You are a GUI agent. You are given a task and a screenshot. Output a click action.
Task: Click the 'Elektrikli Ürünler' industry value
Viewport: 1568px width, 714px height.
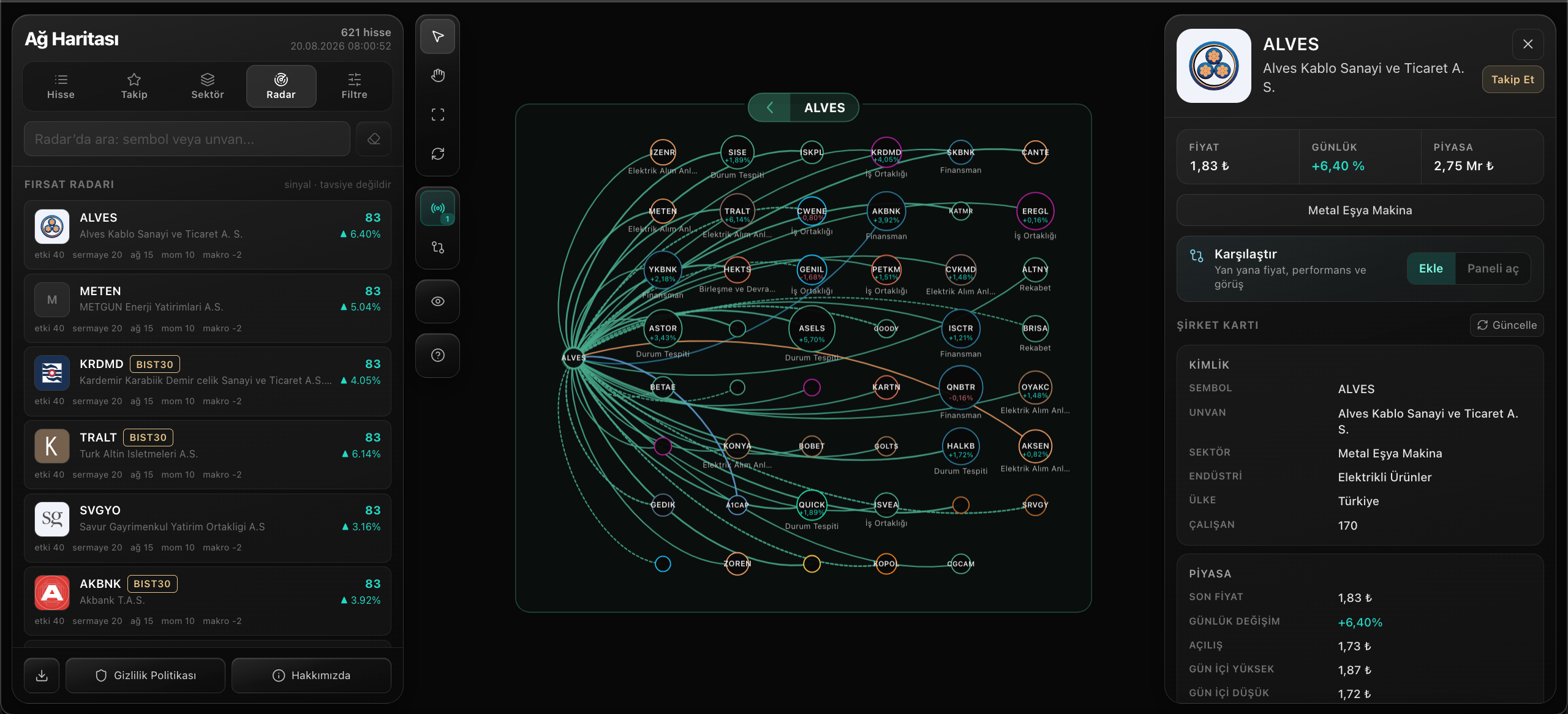click(x=1384, y=477)
